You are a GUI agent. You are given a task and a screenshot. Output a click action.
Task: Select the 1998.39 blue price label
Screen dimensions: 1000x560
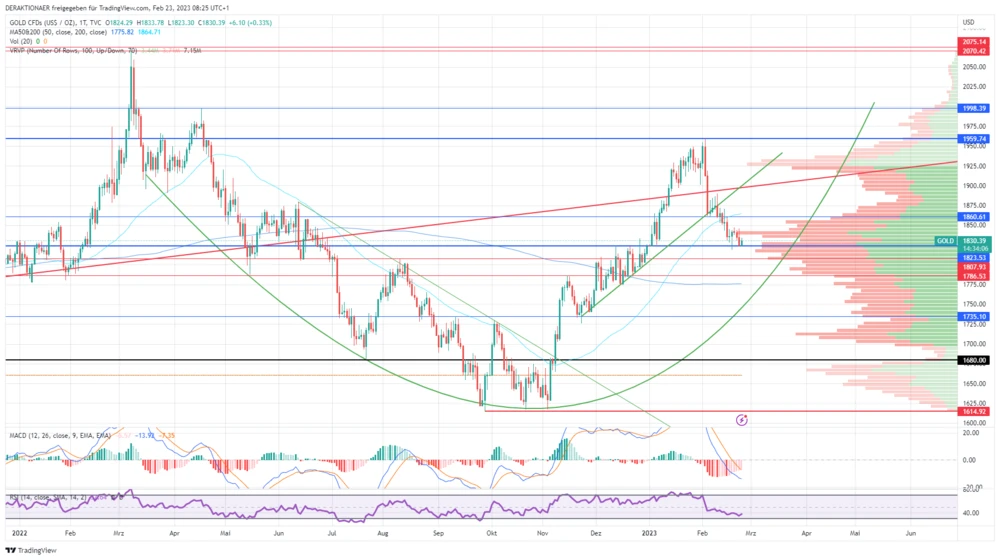point(975,108)
